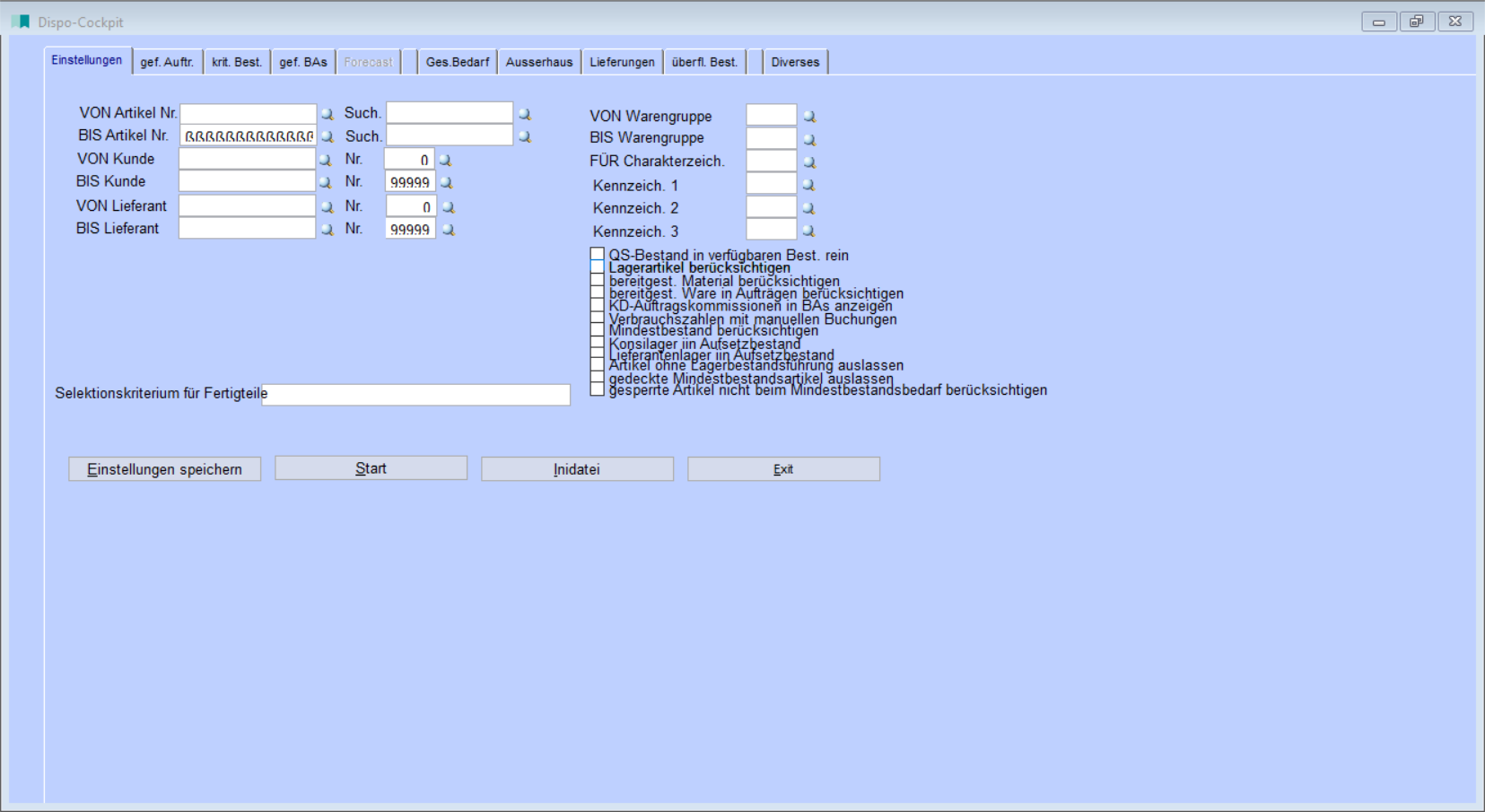Switch to the Ges.Bedarf tab
The width and height of the screenshot is (1485, 812).
click(x=458, y=62)
